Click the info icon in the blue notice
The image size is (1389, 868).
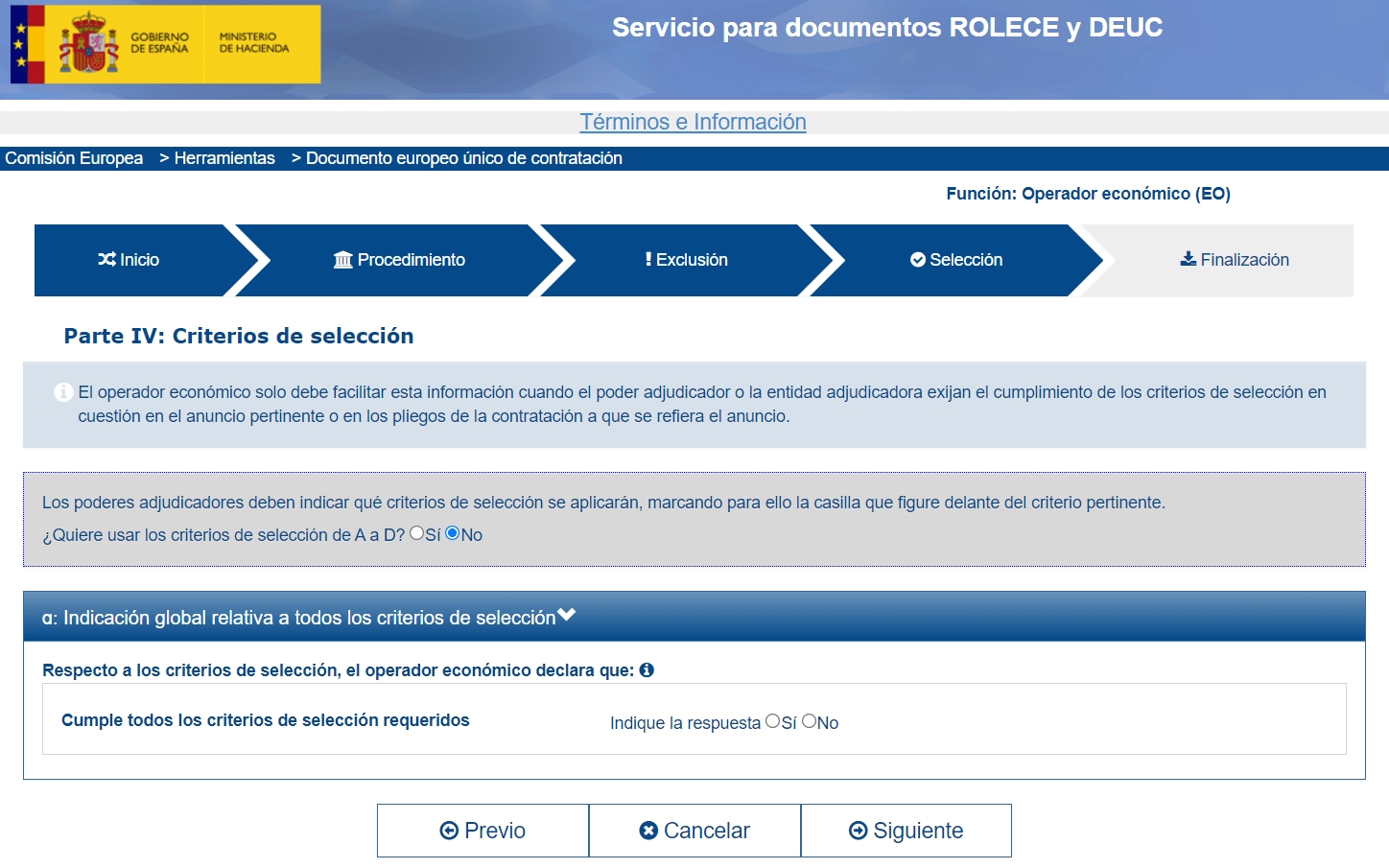coord(63,392)
